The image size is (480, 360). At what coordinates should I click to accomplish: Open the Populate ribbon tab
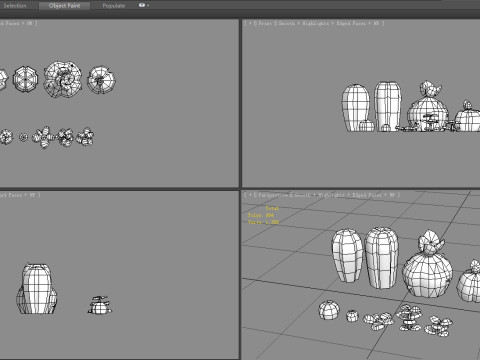[x=114, y=6]
